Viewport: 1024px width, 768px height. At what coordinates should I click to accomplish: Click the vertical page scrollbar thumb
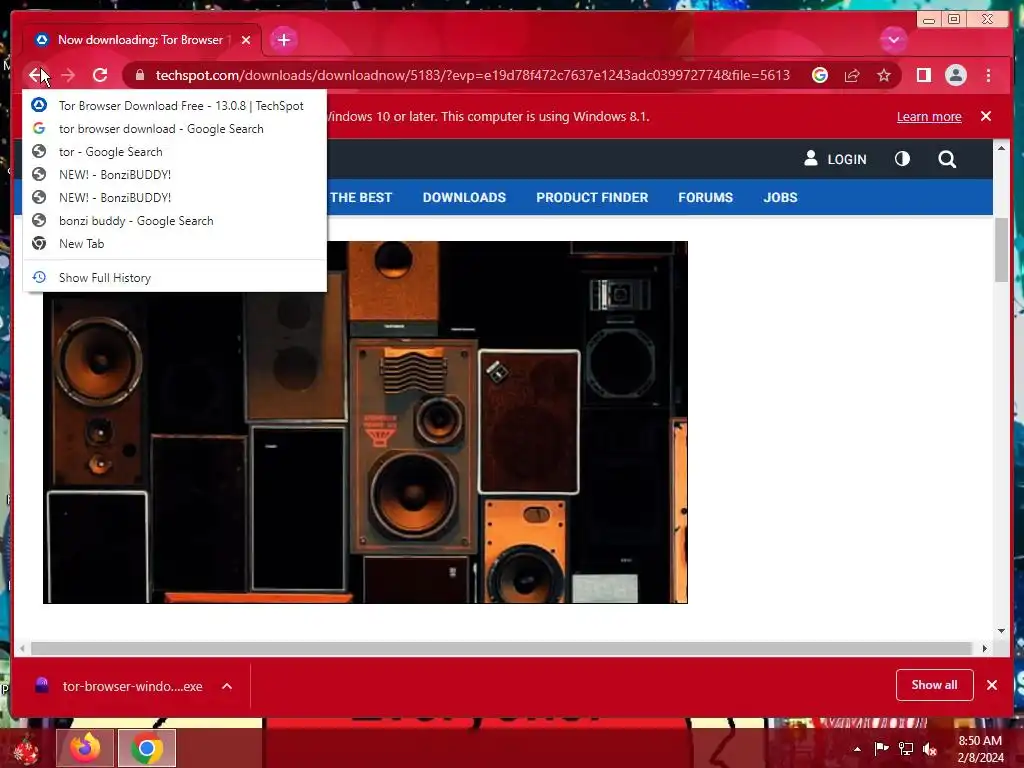(1001, 250)
